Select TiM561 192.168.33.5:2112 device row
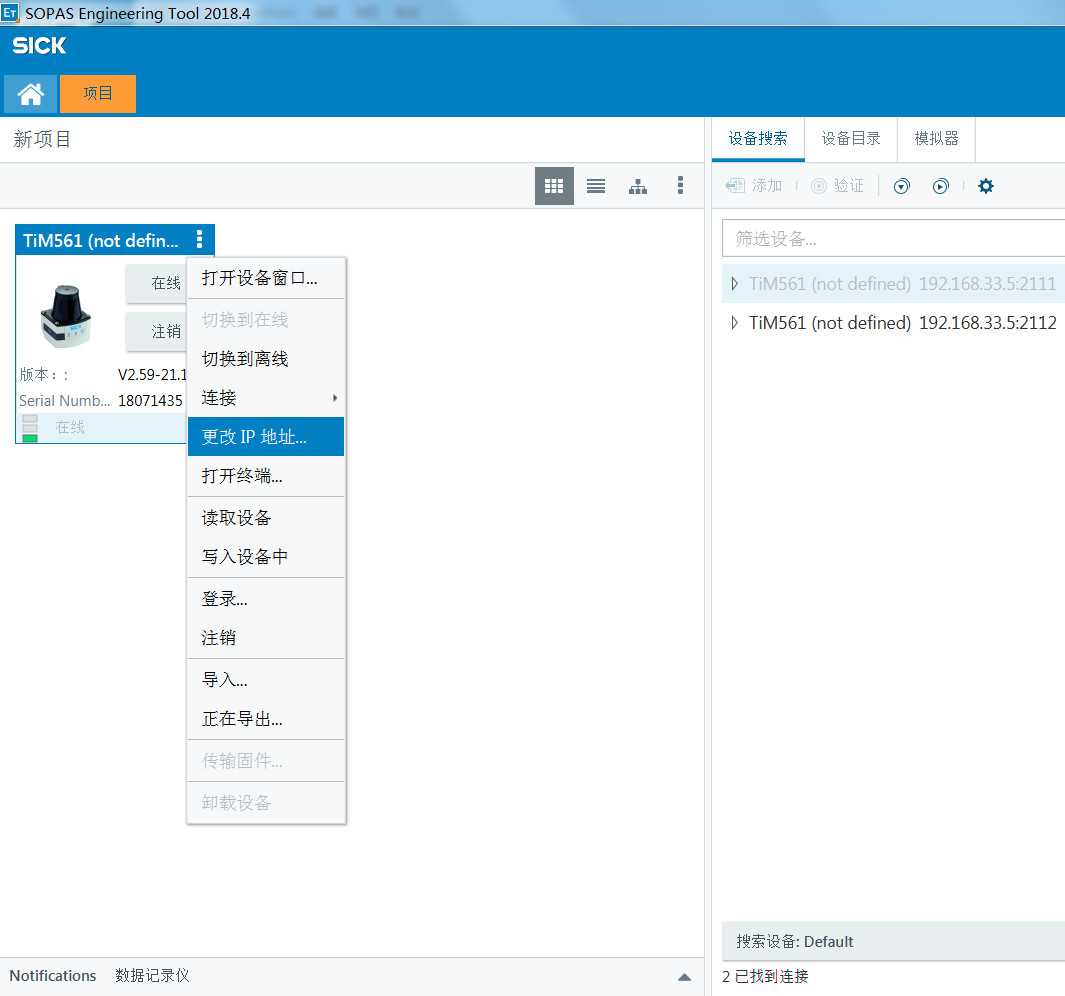This screenshot has height=996, width=1065. (x=893, y=323)
